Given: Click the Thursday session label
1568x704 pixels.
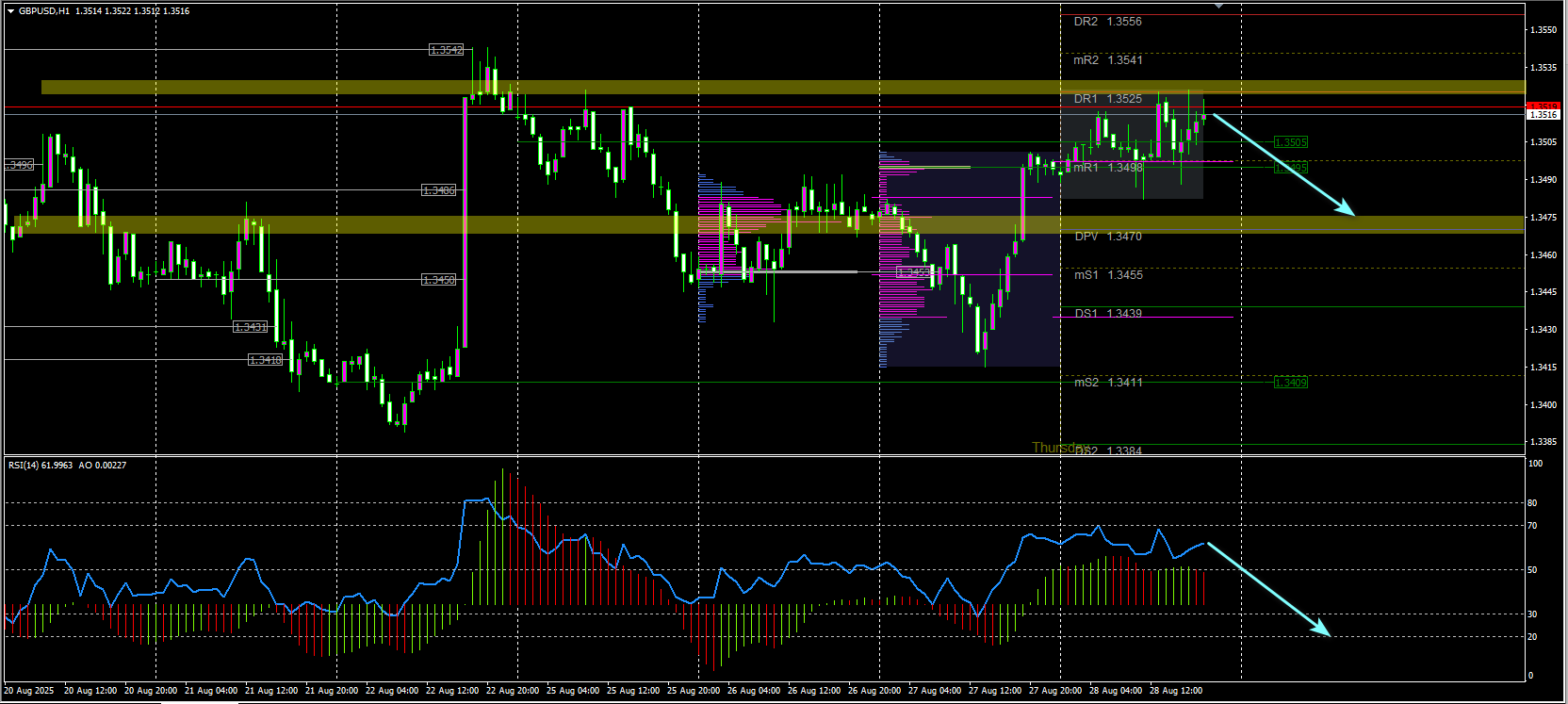Looking at the screenshot, I should 1060,448.
